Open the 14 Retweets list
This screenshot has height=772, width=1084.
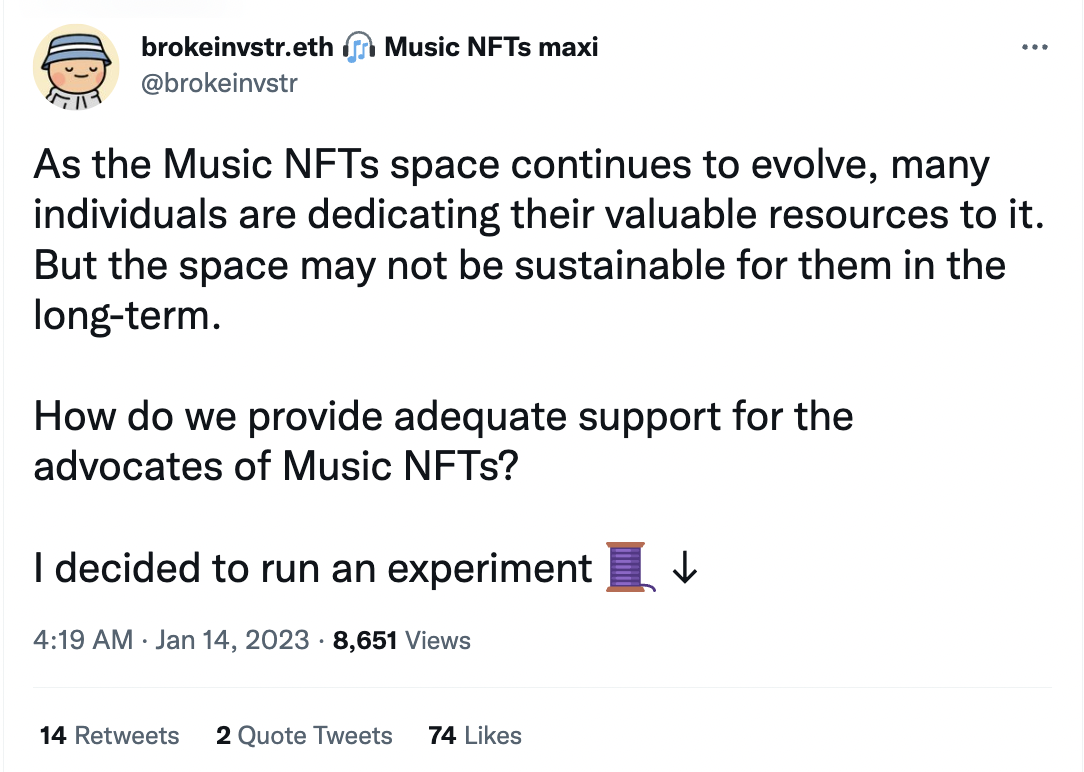pos(109,735)
